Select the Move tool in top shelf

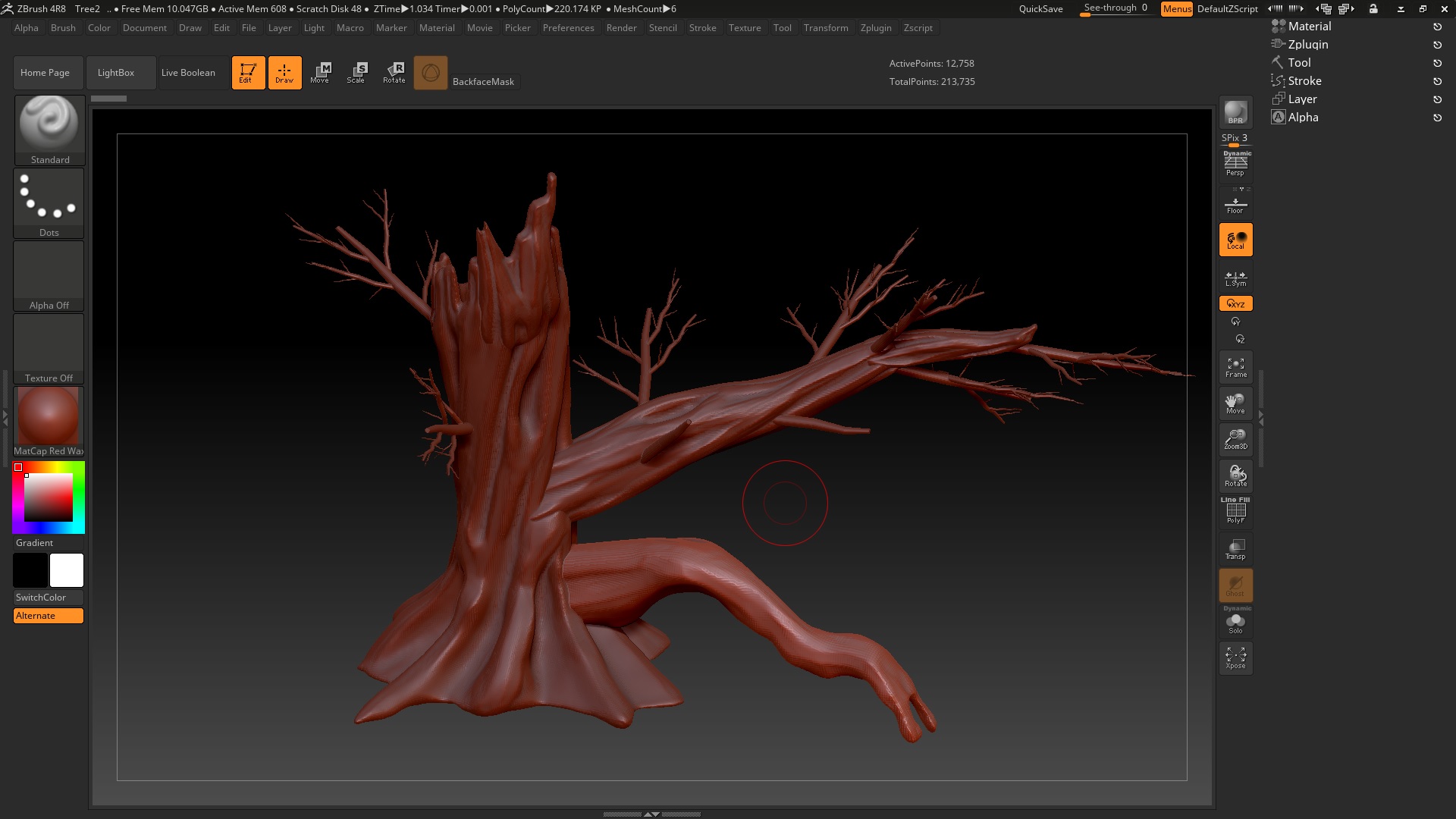coord(320,73)
